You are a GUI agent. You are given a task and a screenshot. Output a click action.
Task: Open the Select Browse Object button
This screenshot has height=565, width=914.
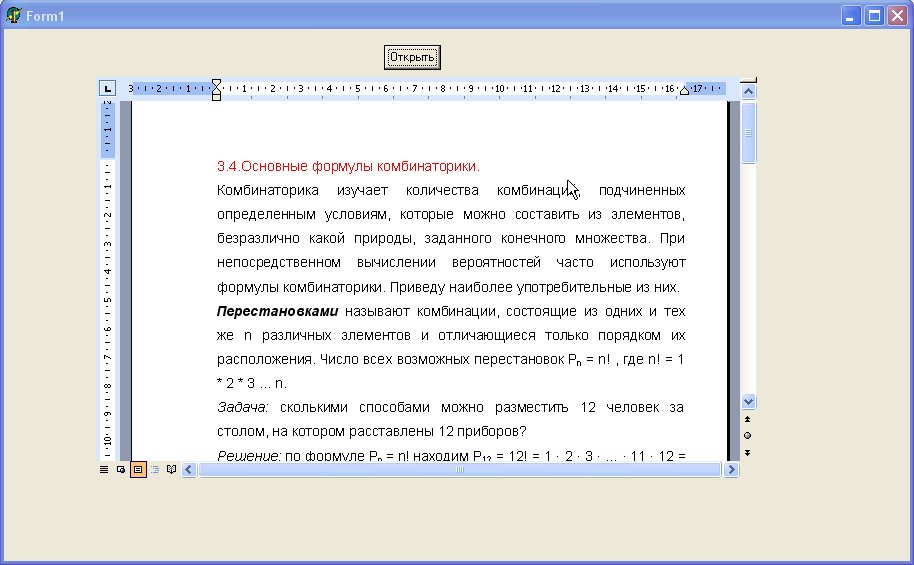[x=748, y=436]
